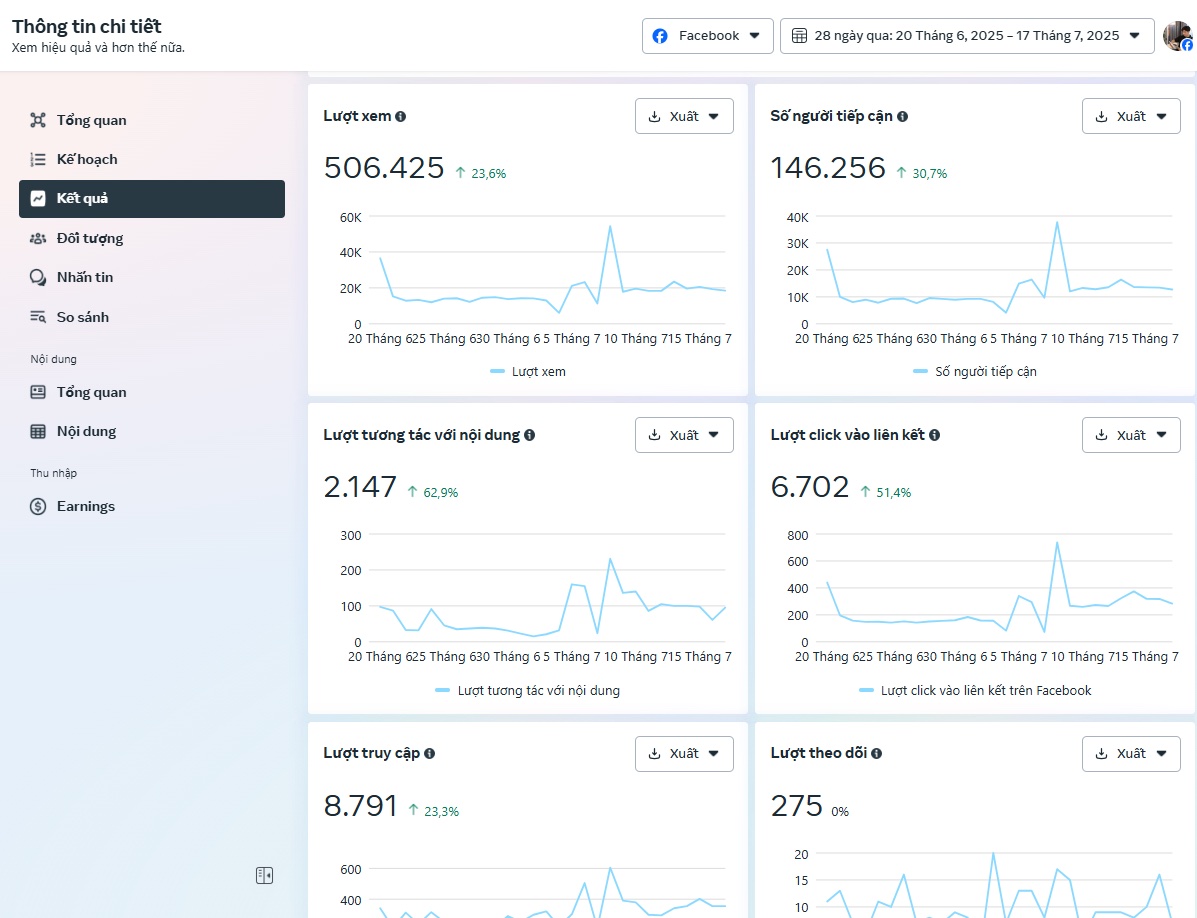Image resolution: width=1197 pixels, height=918 pixels.
Task: Click the 275 follows total
Action: 797,806
